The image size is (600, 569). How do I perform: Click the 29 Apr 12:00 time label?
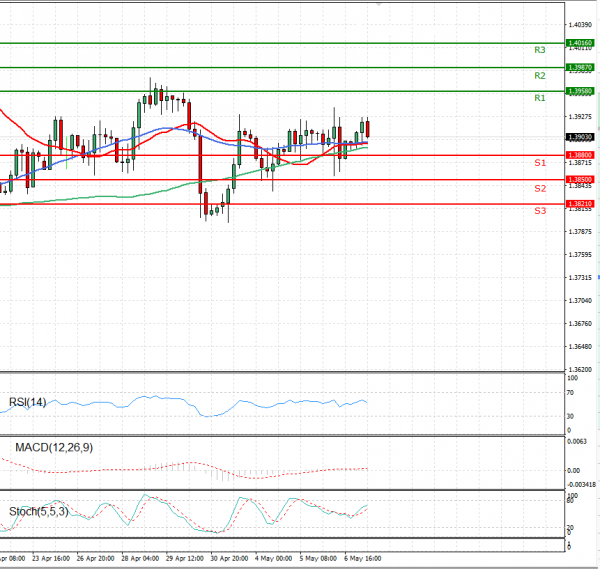pyautogui.click(x=184, y=559)
